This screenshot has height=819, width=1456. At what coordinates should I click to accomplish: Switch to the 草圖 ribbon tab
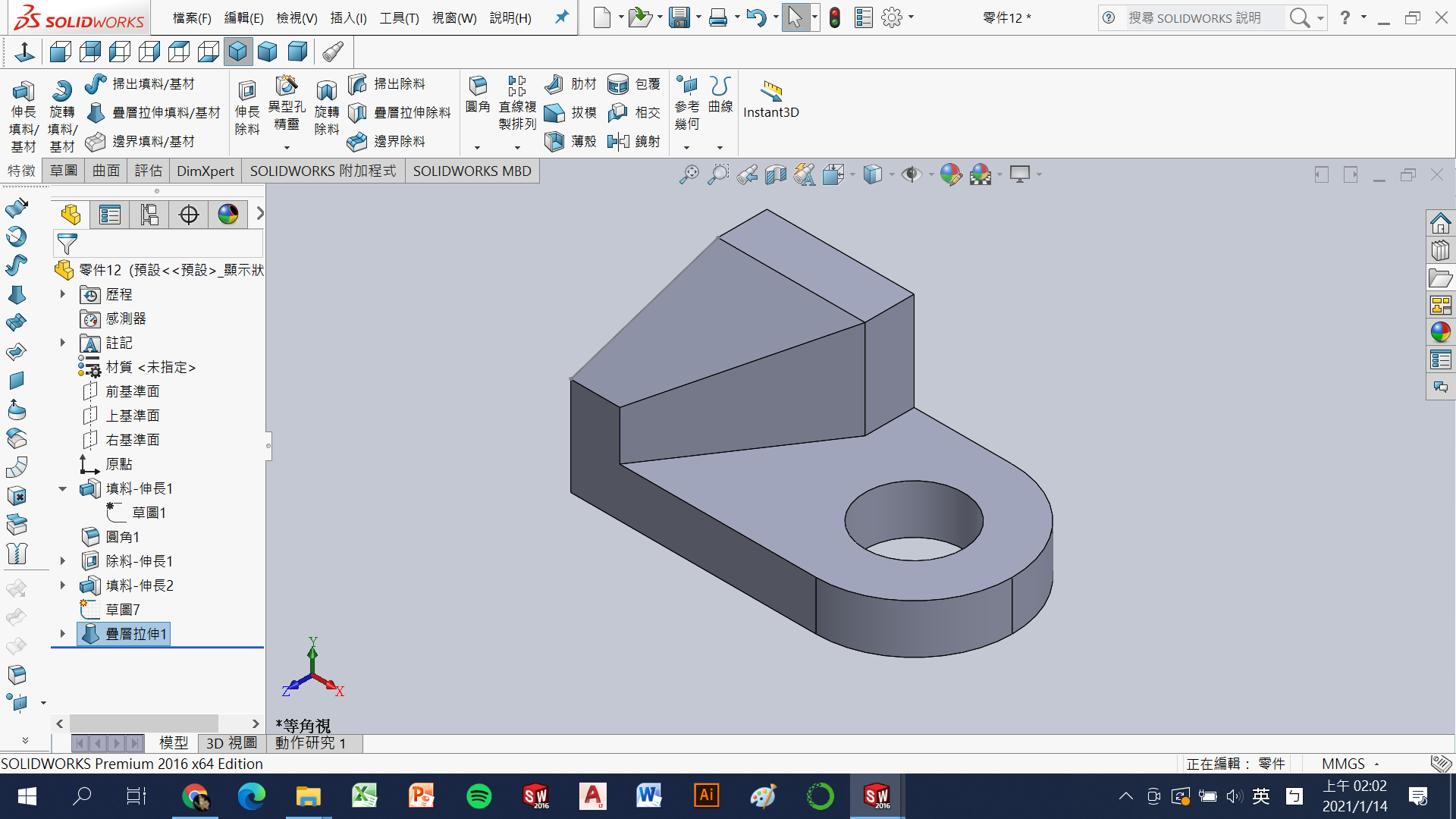click(x=64, y=171)
